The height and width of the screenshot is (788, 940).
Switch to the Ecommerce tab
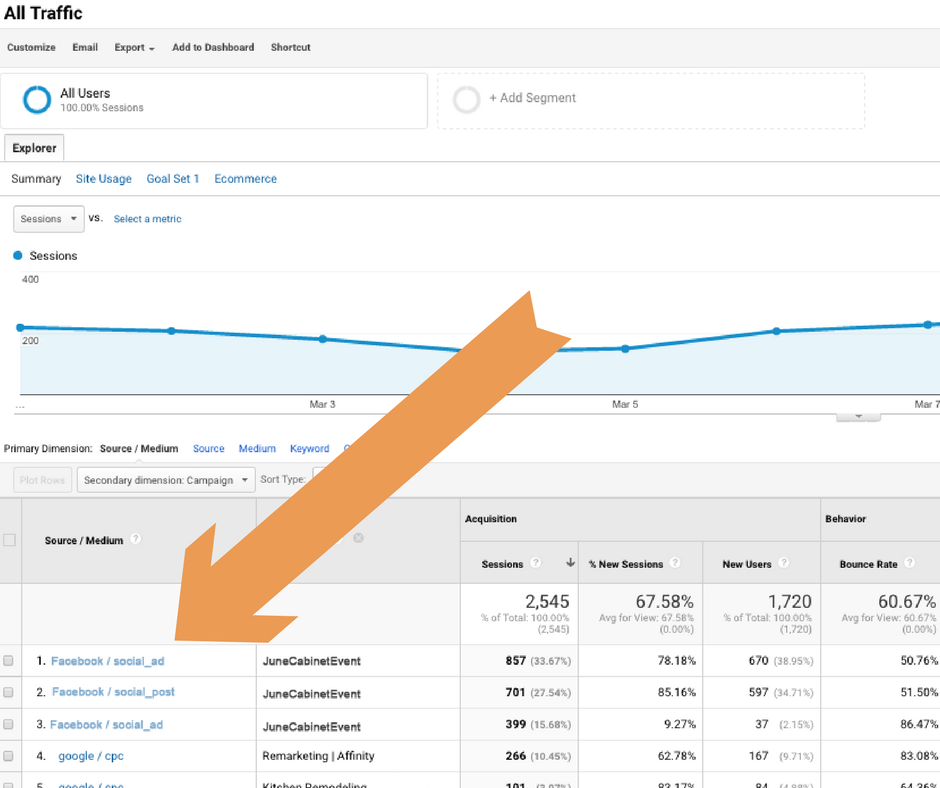click(x=245, y=179)
